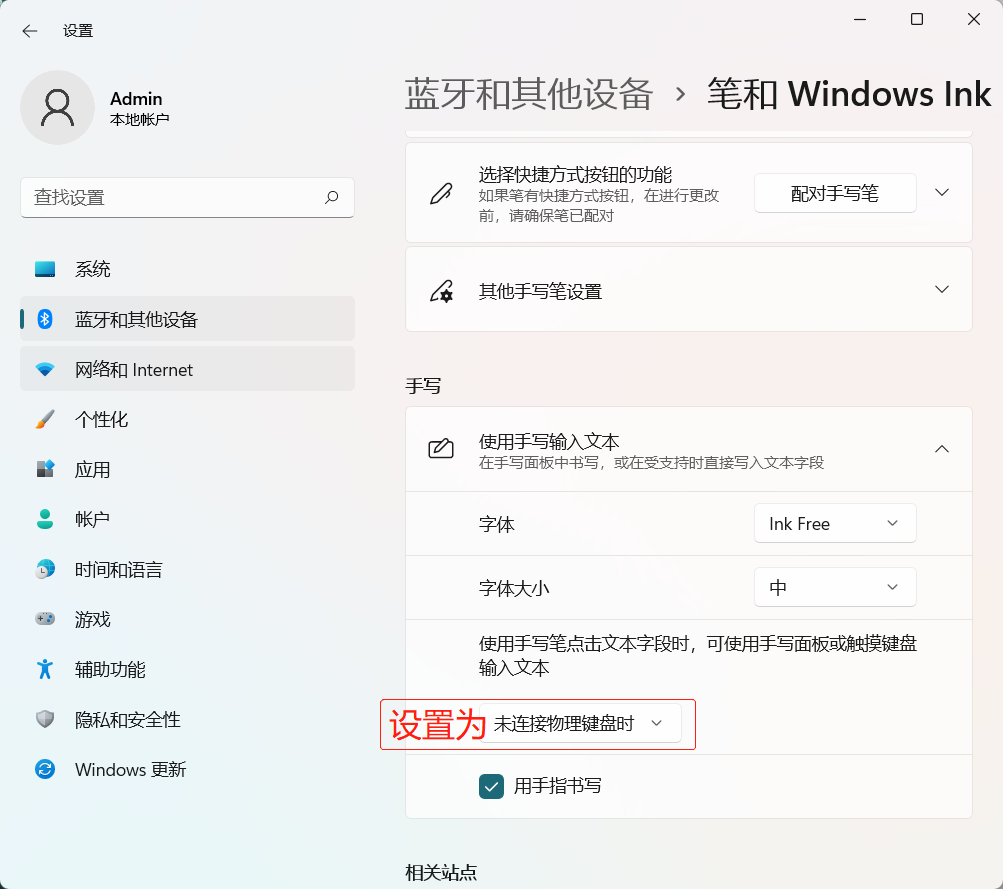
Task: Click the 时间和语言 globe clock icon
Action: 45,569
